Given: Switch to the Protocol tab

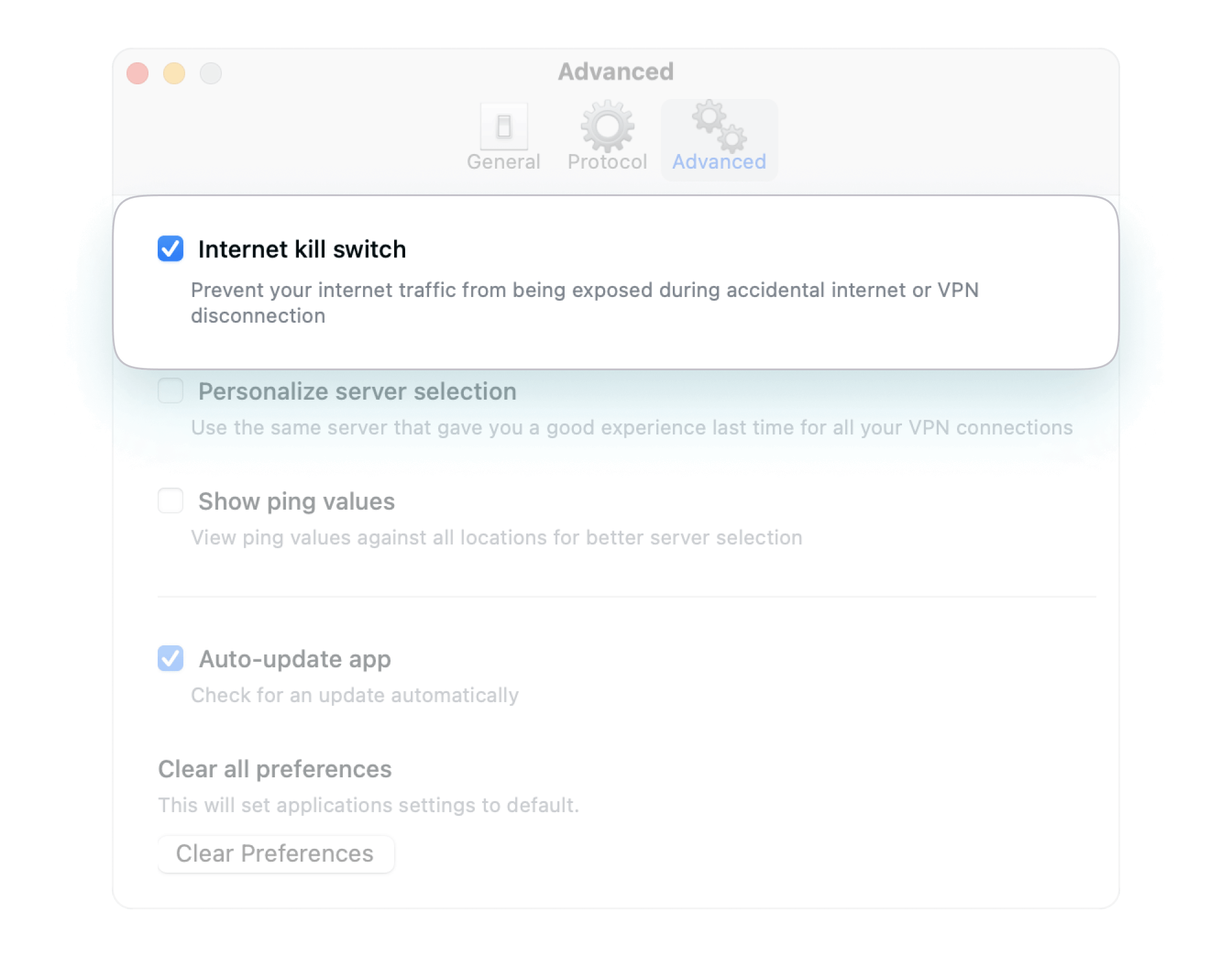Looking at the screenshot, I should tap(606, 162).
